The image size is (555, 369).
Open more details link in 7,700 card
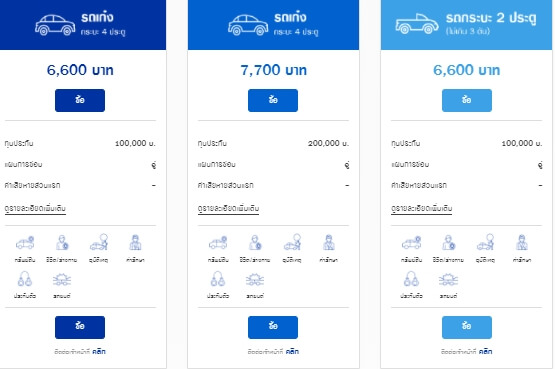pyautogui.click(x=228, y=209)
